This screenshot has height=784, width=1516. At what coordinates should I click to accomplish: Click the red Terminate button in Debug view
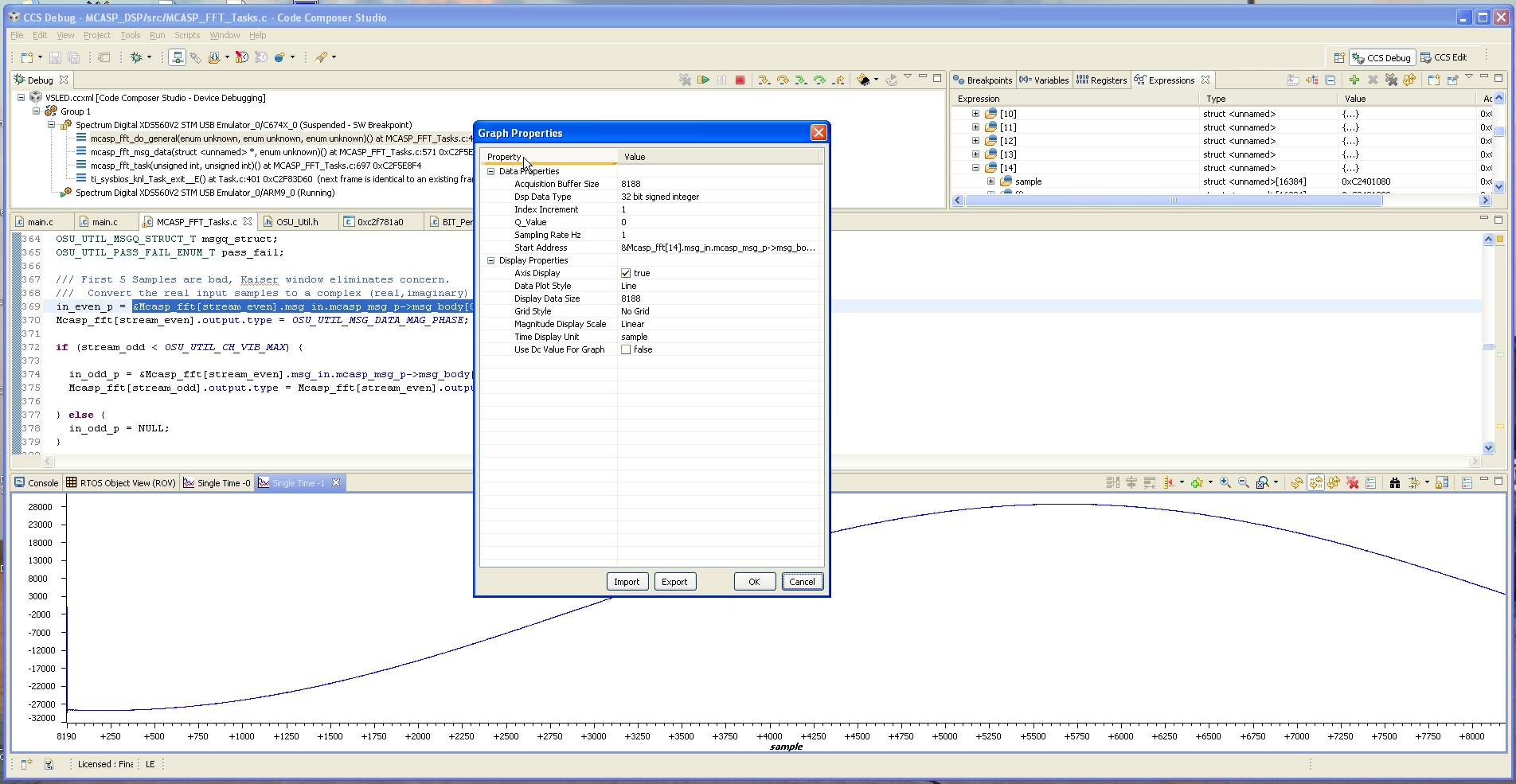click(x=740, y=80)
